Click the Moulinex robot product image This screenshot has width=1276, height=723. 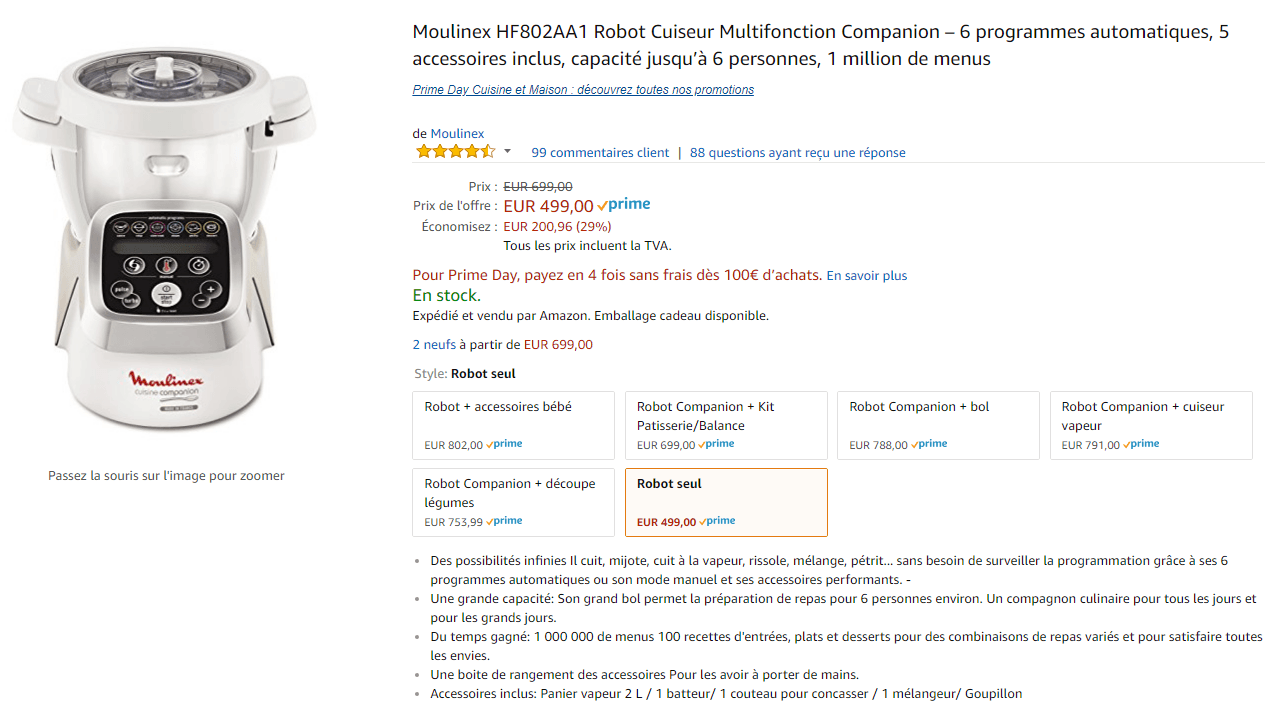164,240
